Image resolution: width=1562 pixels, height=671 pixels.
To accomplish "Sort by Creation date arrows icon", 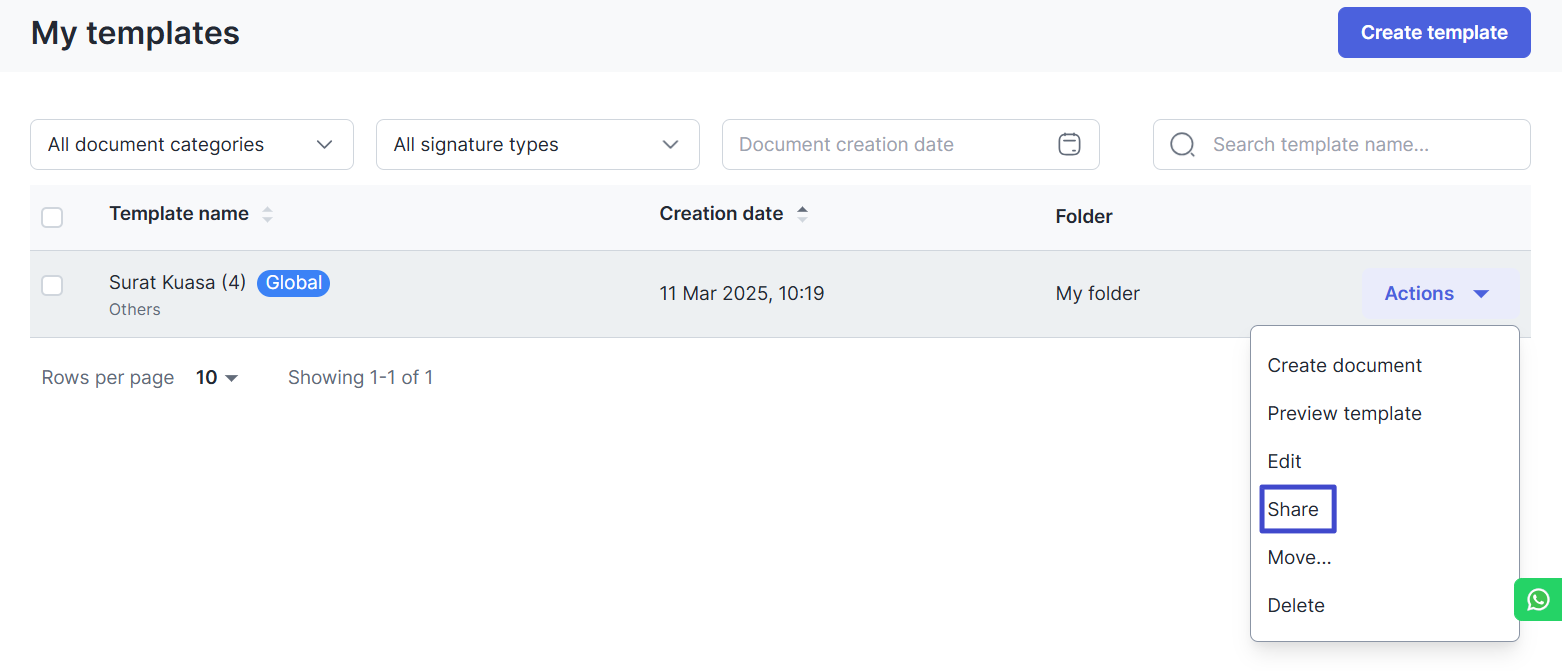I will [802, 214].
